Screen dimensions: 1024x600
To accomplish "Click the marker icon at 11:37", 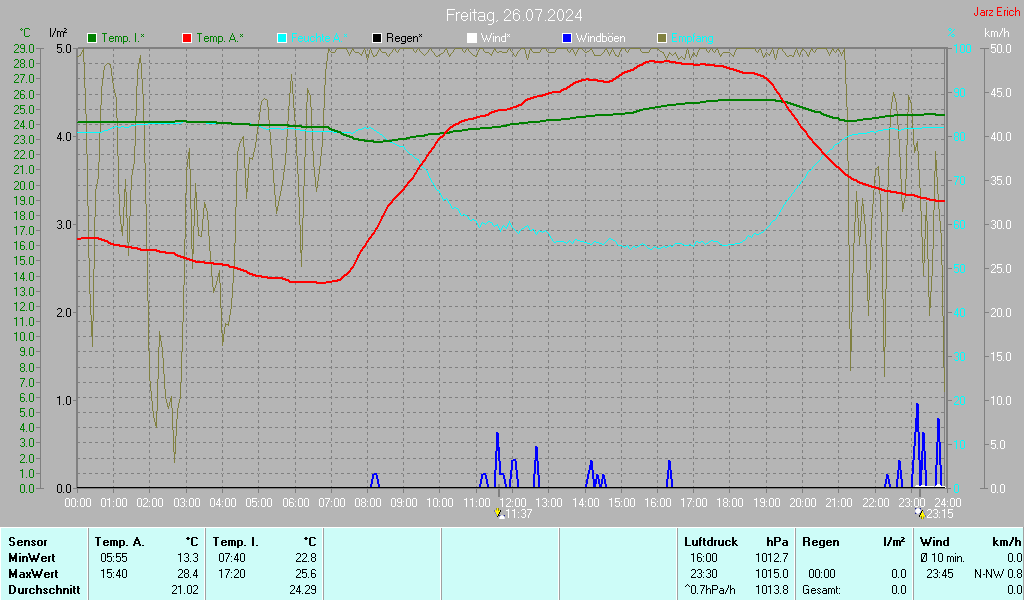I will [500, 513].
